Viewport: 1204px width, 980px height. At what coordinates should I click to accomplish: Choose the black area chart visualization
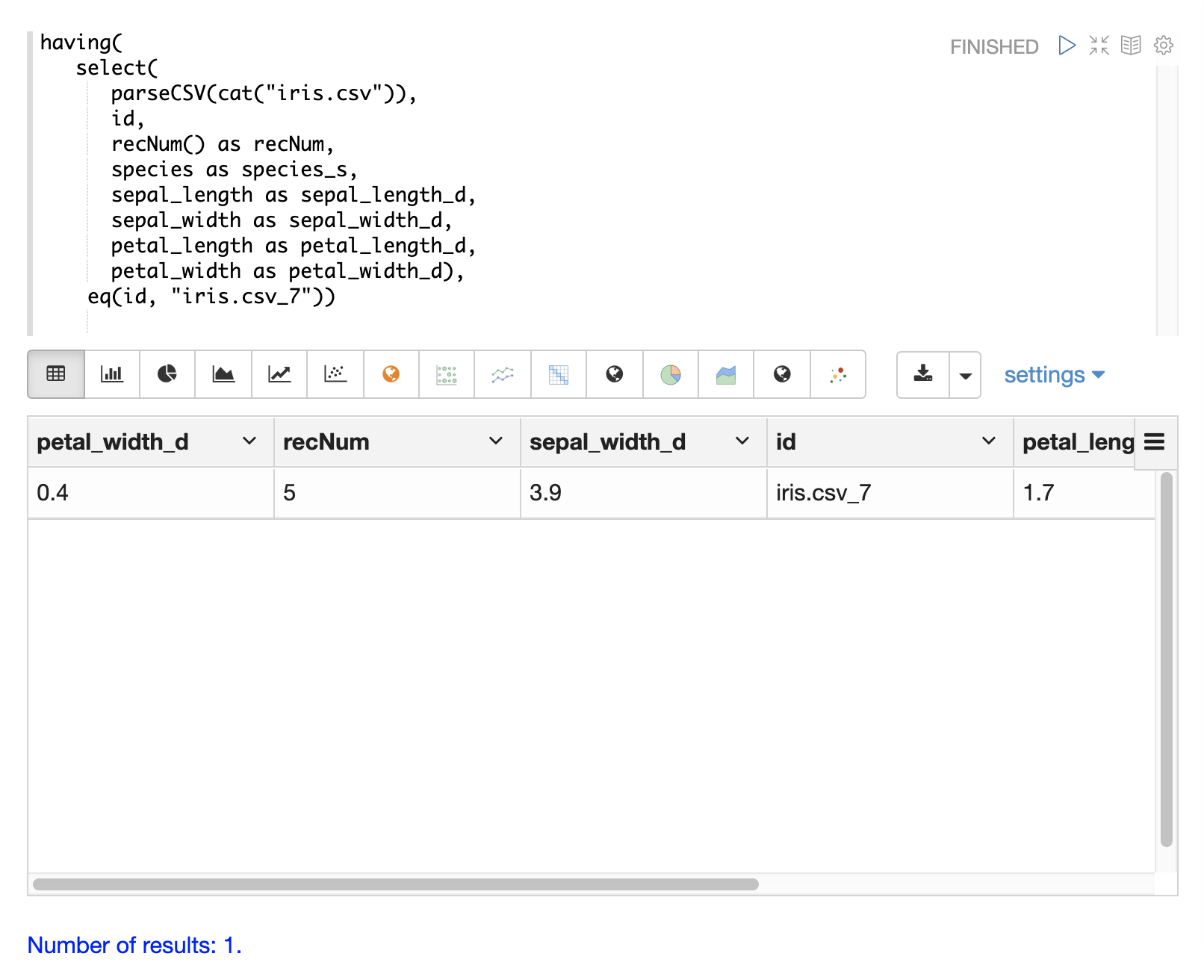pos(223,374)
